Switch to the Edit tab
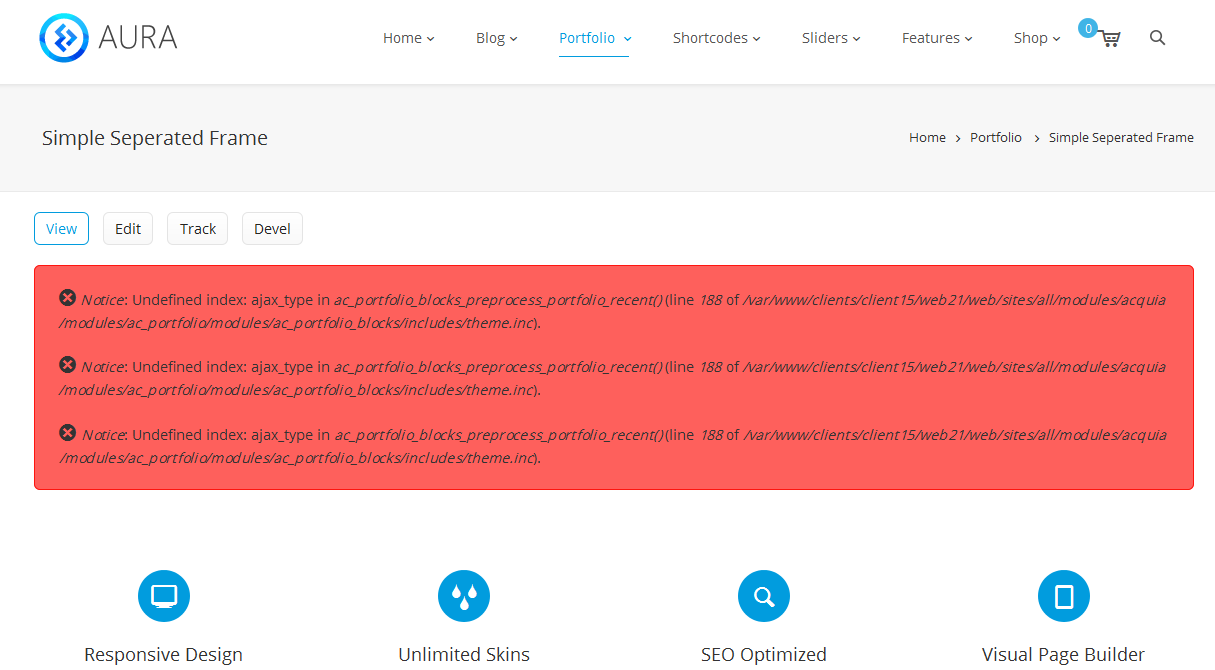 coord(128,228)
